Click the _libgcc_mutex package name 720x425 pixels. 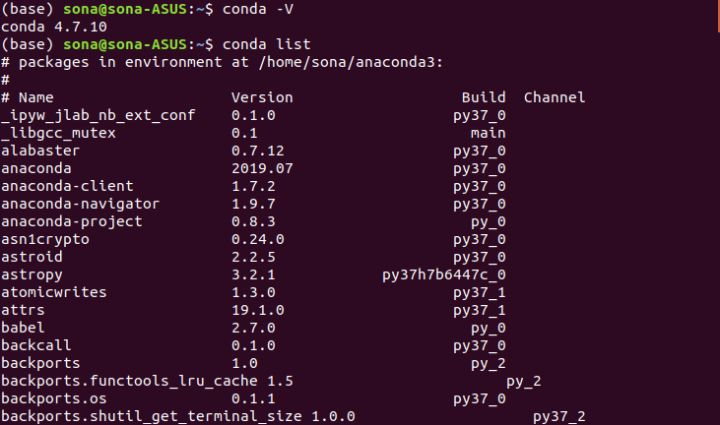point(58,133)
